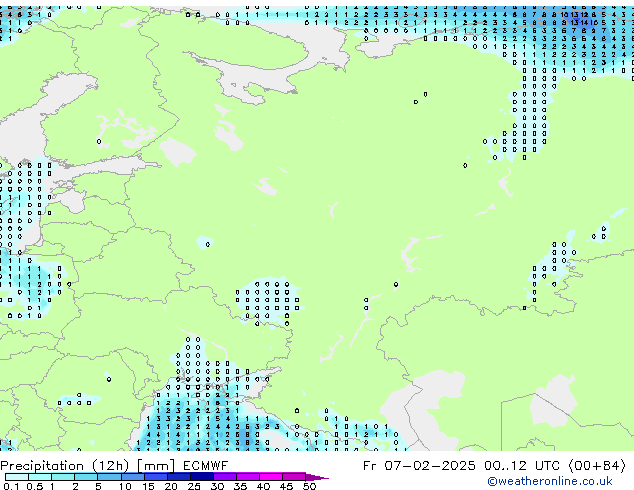Viewport: 634px width, 490px height.
Task: Click the '50' legend scale label
Action: 309,486
